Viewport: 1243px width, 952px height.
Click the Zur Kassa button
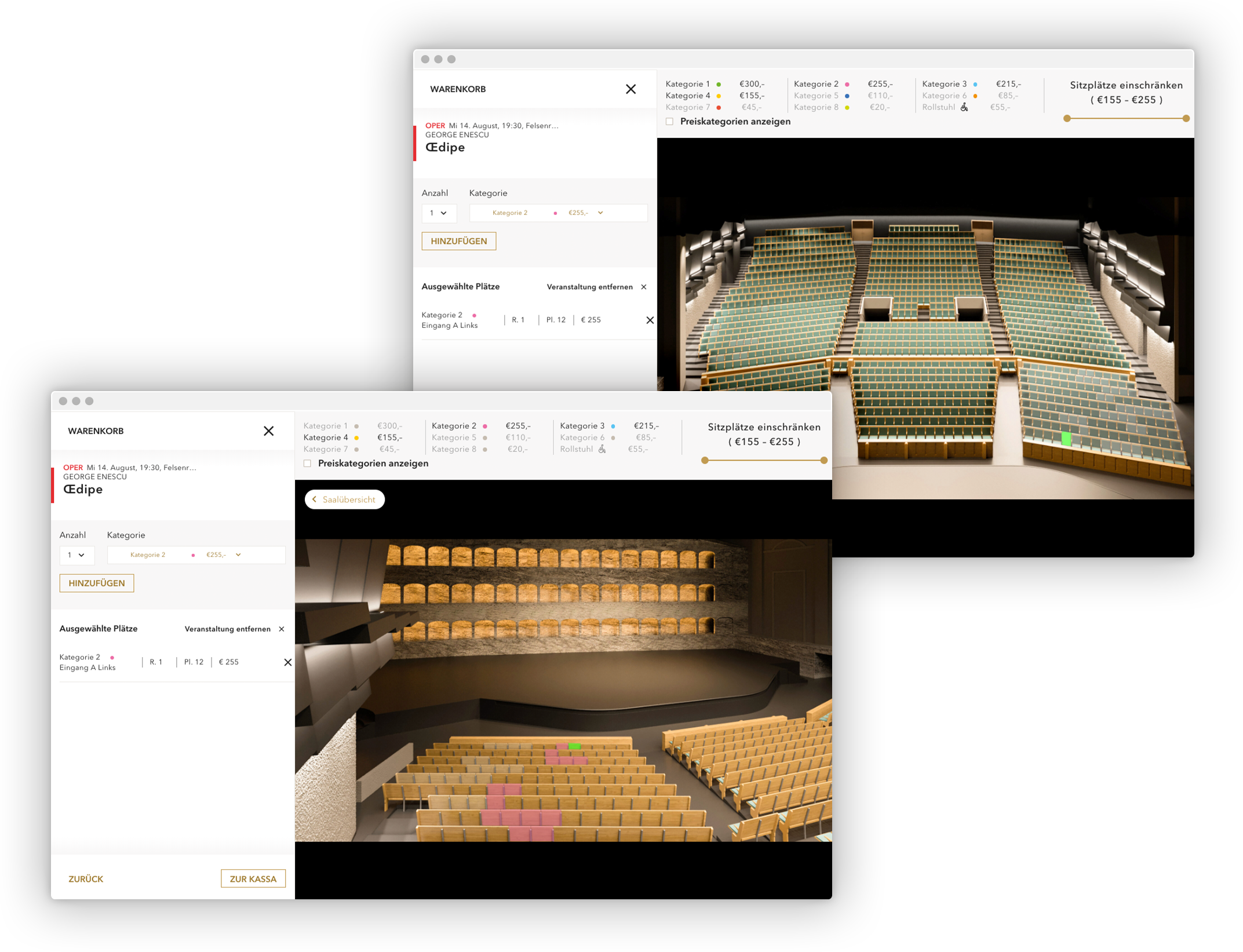[253, 878]
